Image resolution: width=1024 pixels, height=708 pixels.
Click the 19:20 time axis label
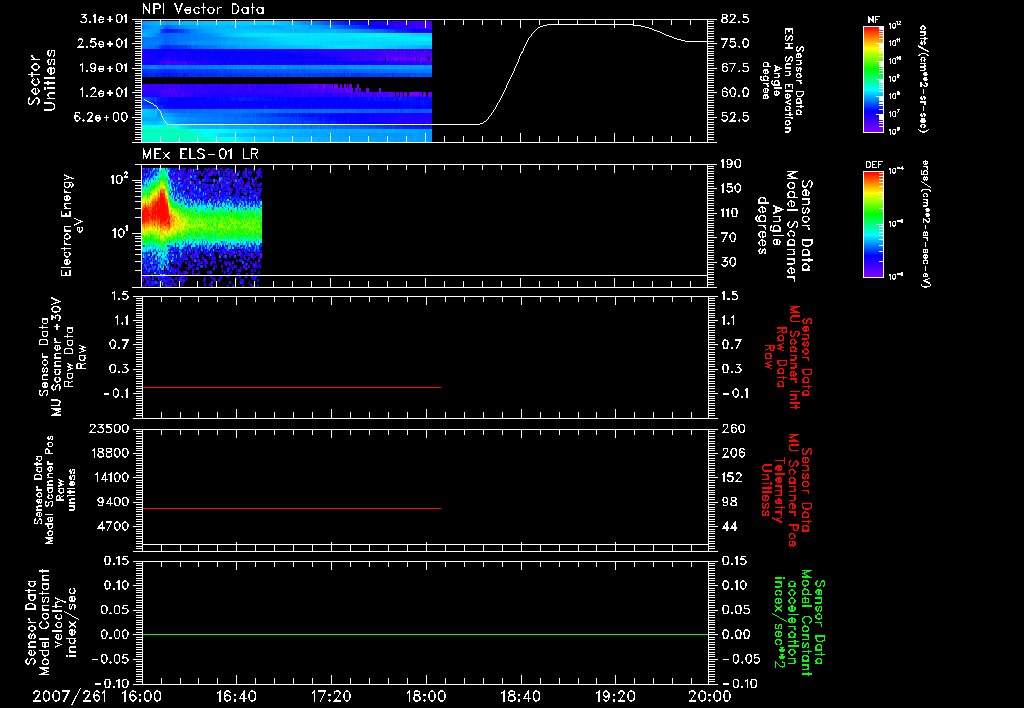[x=615, y=696]
